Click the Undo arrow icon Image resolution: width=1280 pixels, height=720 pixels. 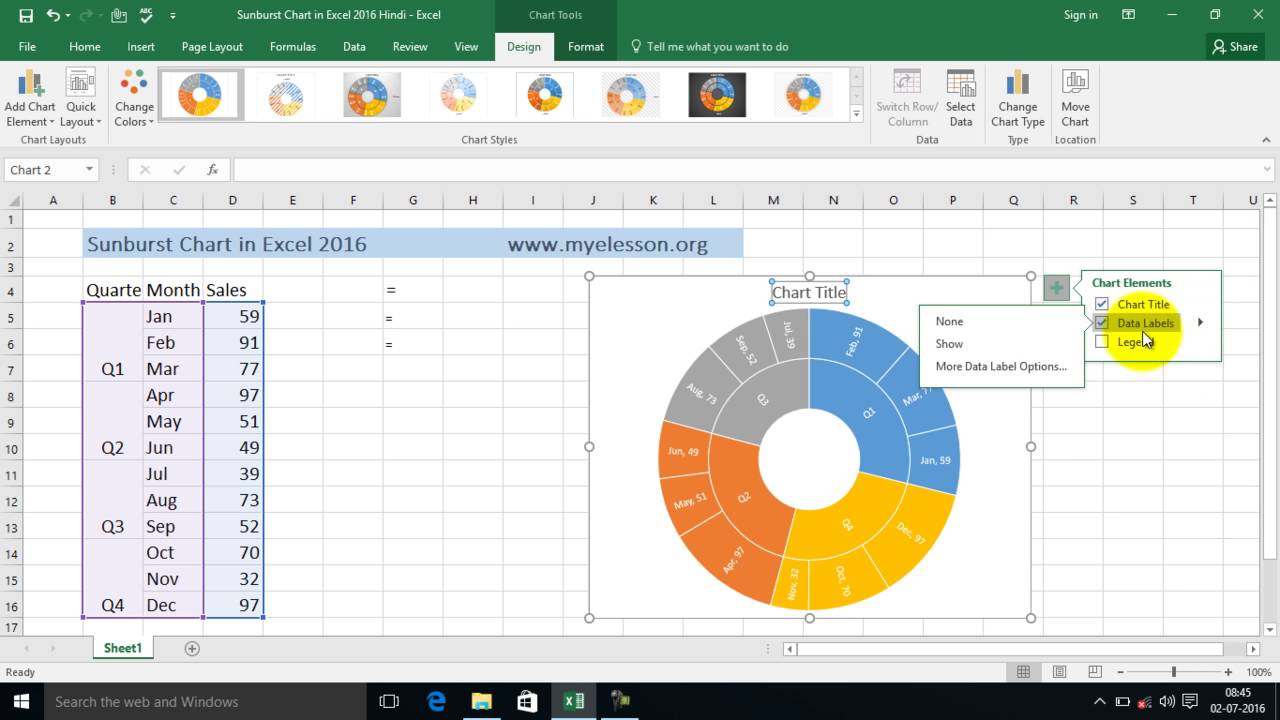tap(53, 15)
